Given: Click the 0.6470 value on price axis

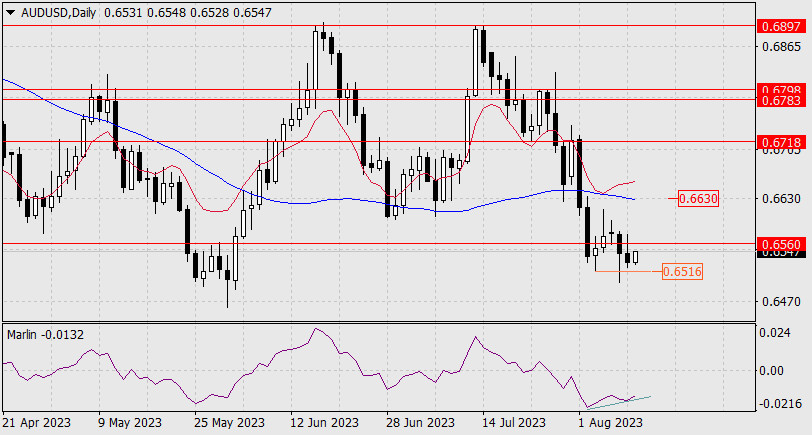Looking at the screenshot, I should (780, 300).
